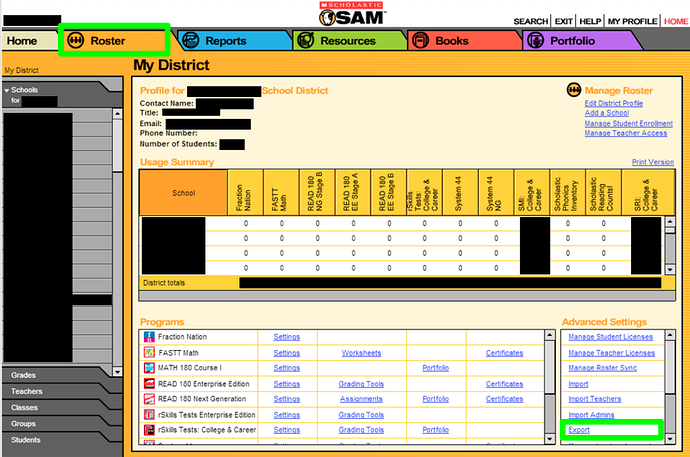Click the Edit District Profile link

coord(613,103)
